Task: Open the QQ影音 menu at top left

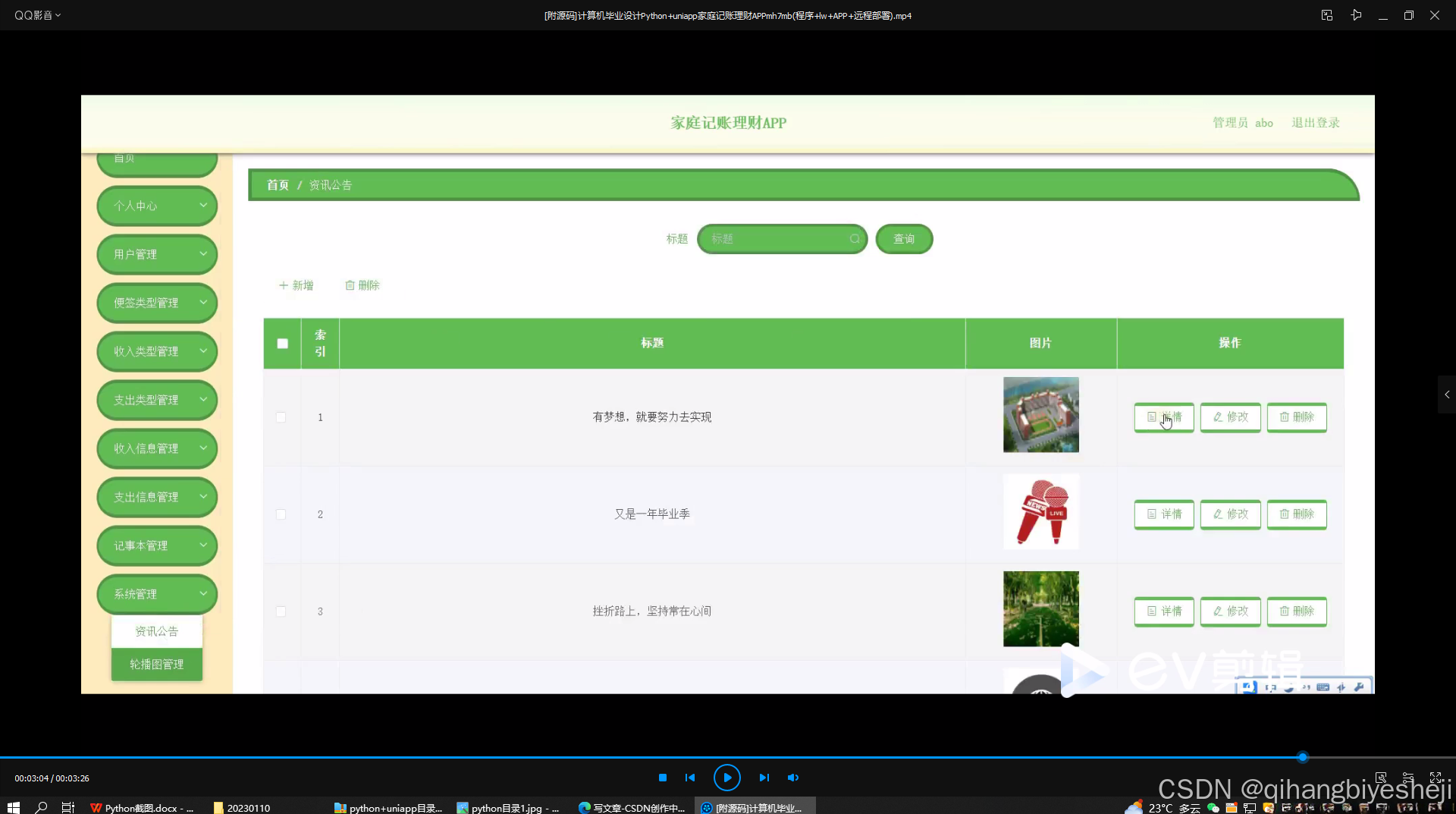Action: [x=37, y=14]
